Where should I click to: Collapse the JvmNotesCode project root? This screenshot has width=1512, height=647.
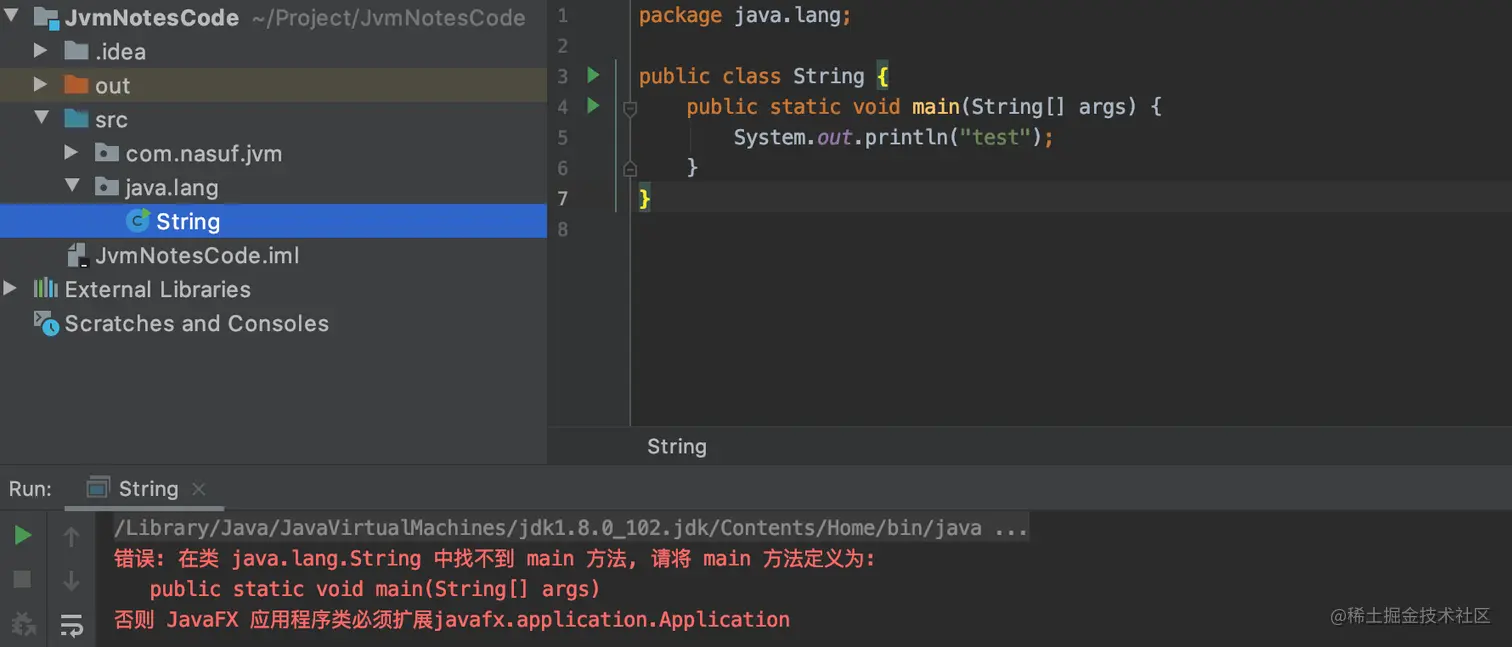12,15
